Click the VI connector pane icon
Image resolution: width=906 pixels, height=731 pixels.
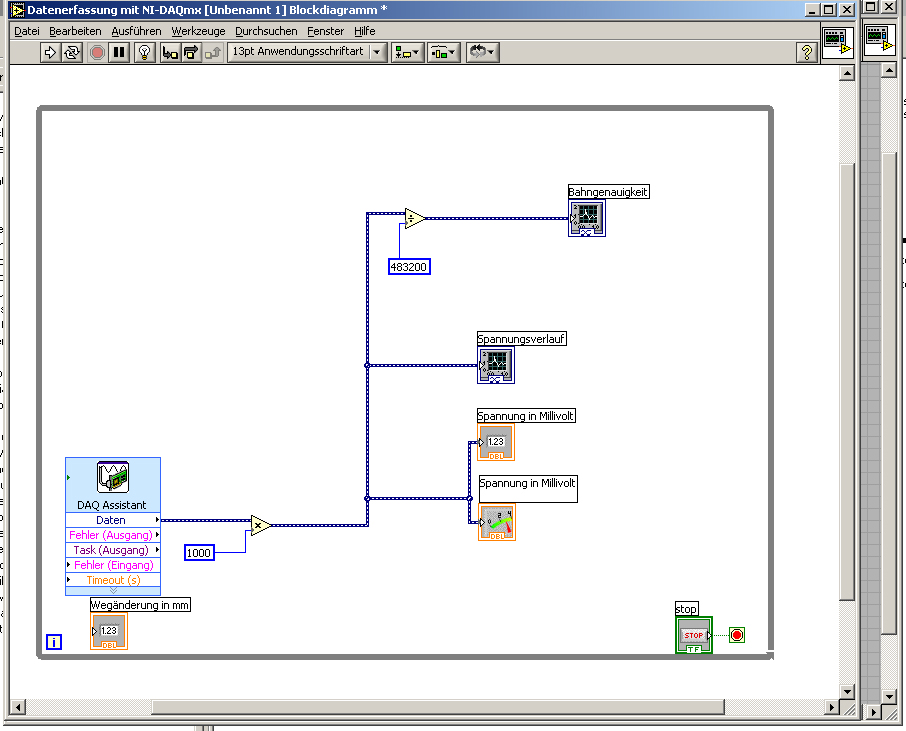[838, 42]
